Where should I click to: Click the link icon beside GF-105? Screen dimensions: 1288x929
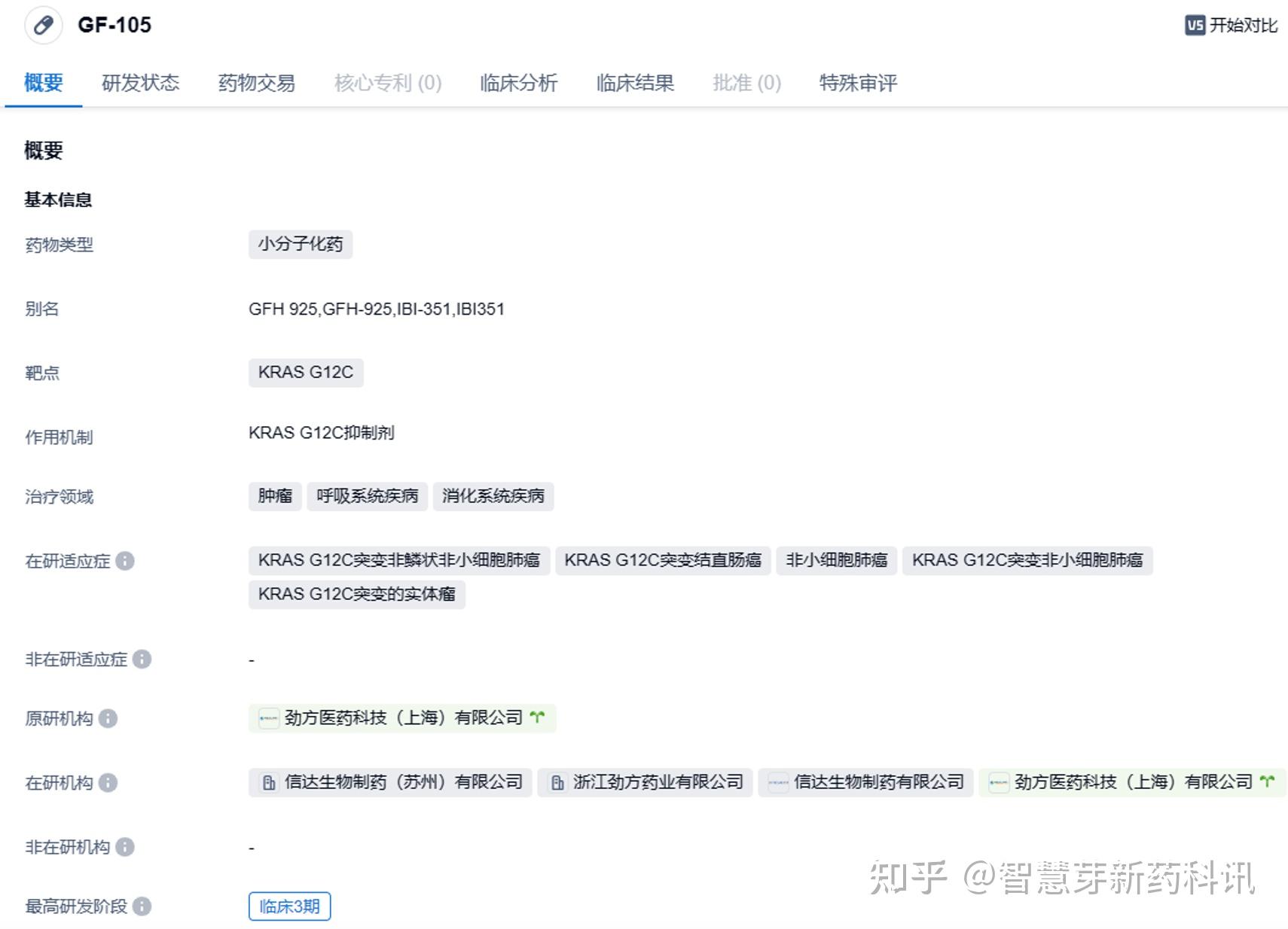pyautogui.click(x=43, y=25)
